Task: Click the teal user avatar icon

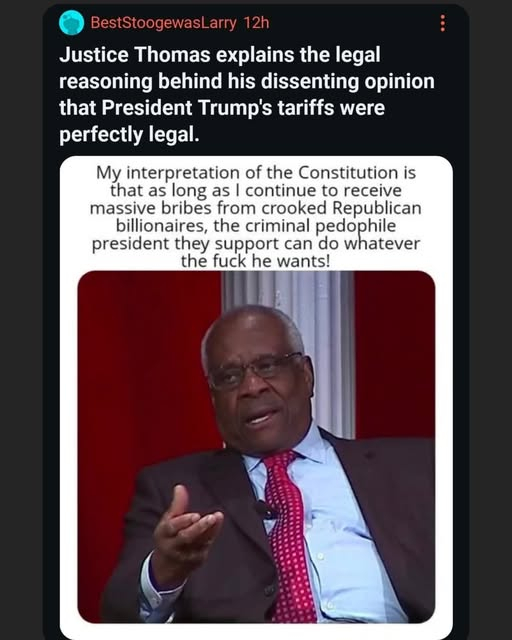Action: click(x=71, y=23)
